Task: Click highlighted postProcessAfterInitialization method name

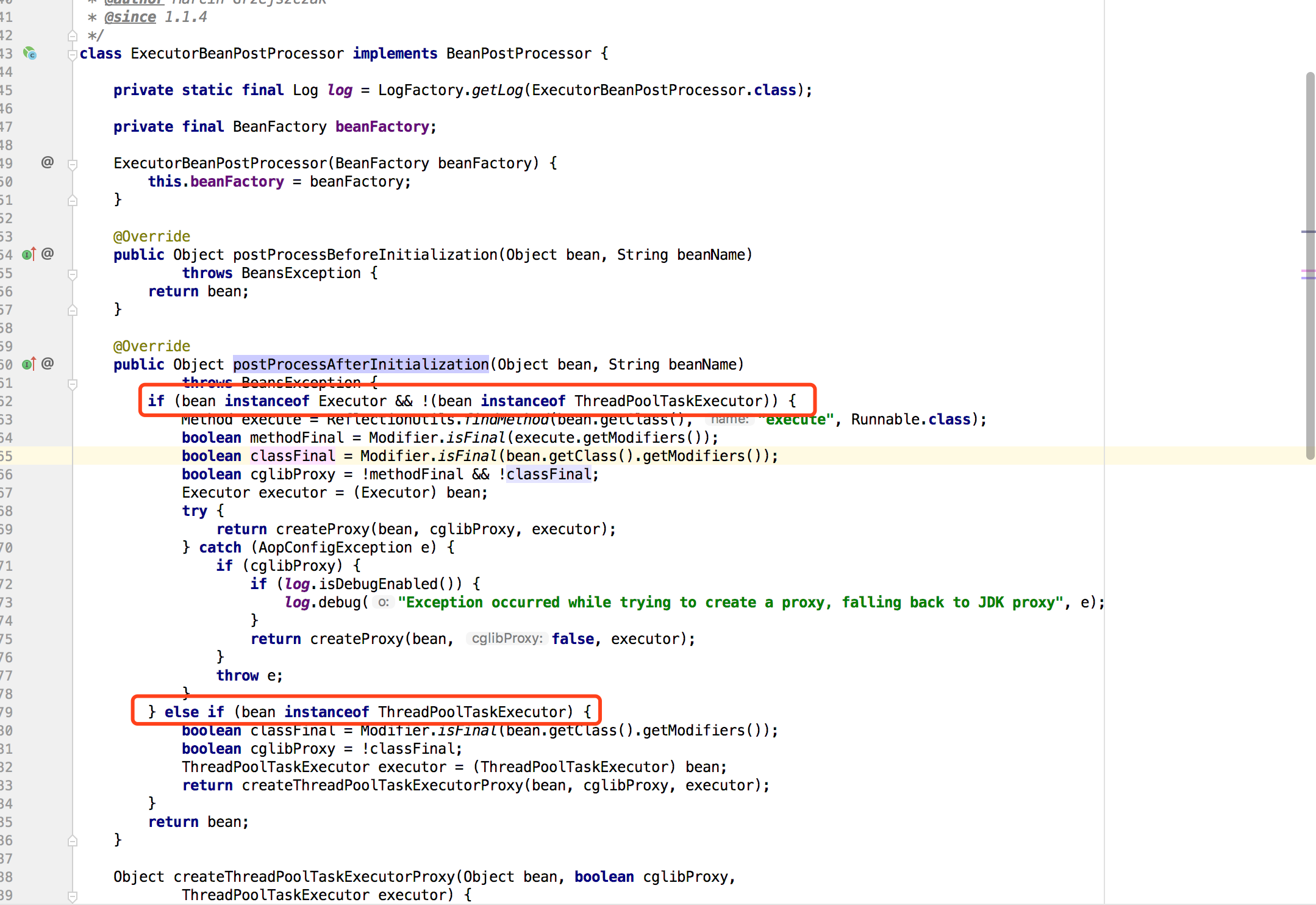Action: [x=360, y=365]
